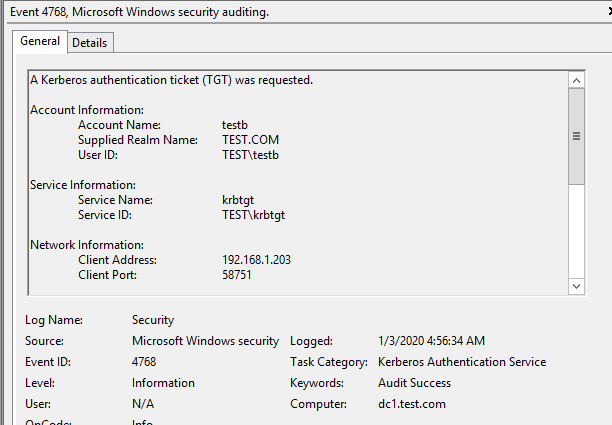Click the User ID value TEST\testb
This screenshot has width=612, height=425.
pyautogui.click(x=250, y=155)
